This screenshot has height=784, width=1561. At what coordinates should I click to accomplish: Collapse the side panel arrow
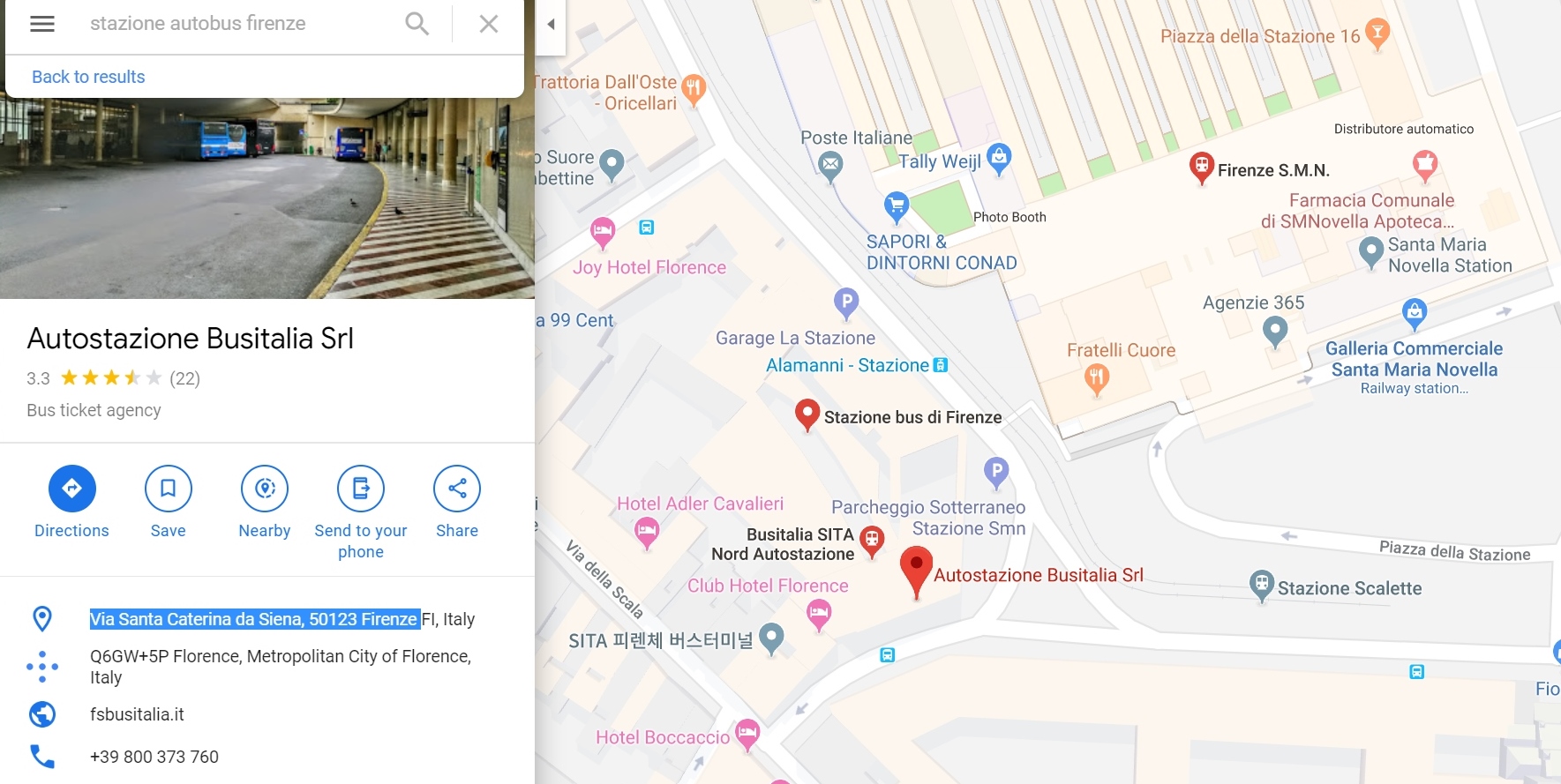click(x=551, y=24)
